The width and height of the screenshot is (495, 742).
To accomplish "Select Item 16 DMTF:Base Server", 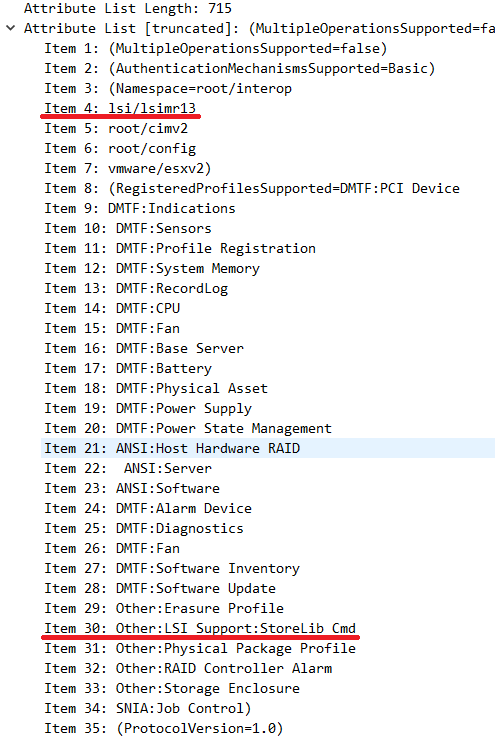I will pyautogui.click(x=144, y=348).
